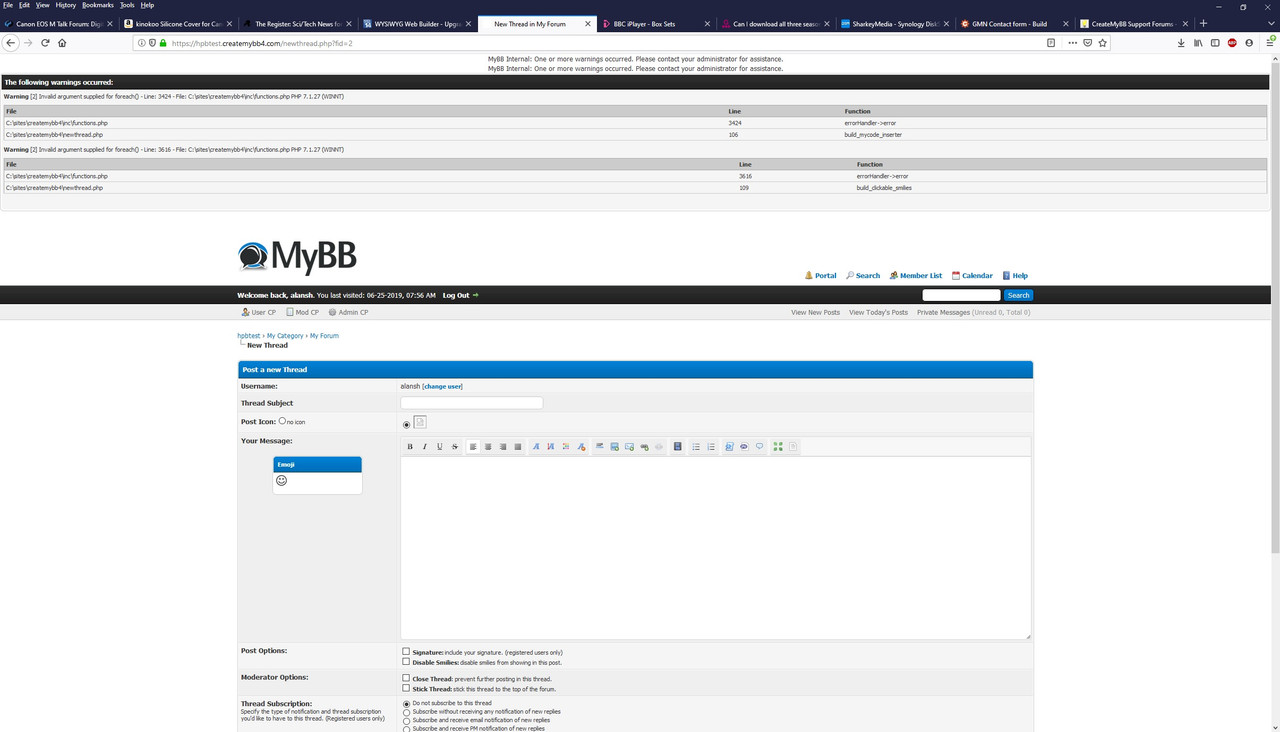Apply underline formatting in editor toolbar
Image resolution: width=1280 pixels, height=732 pixels.
tap(439, 446)
